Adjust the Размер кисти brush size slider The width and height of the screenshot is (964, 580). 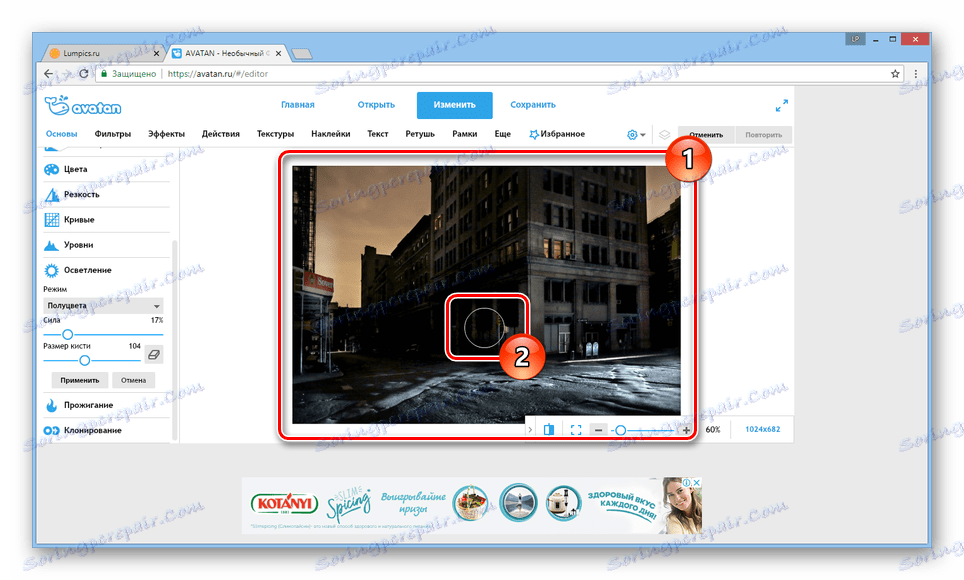click(x=92, y=360)
